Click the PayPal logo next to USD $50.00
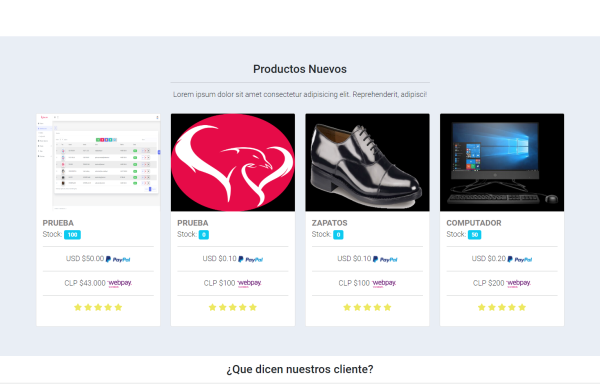Image resolution: width=600 pixels, height=389 pixels. (x=118, y=259)
